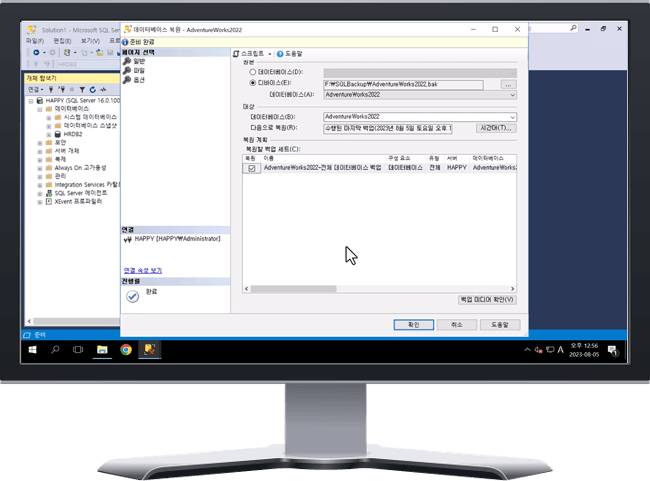Image resolution: width=650 pixels, height=481 pixels.
Task: Click the Object Explorer activity monitor icon
Action: (x=103, y=90)
